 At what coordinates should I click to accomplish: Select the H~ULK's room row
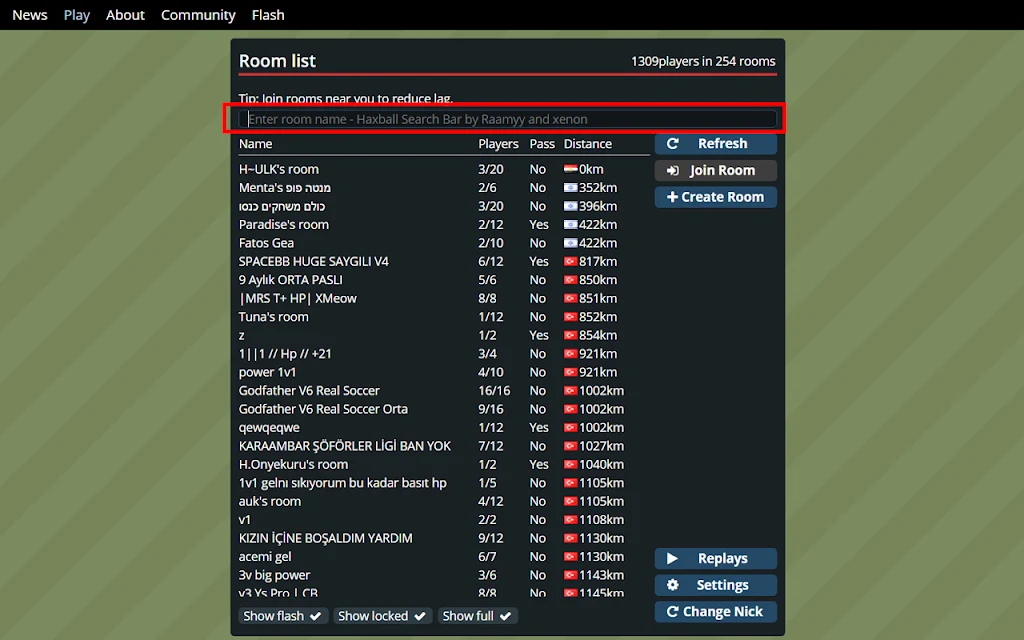click(443, 169)
